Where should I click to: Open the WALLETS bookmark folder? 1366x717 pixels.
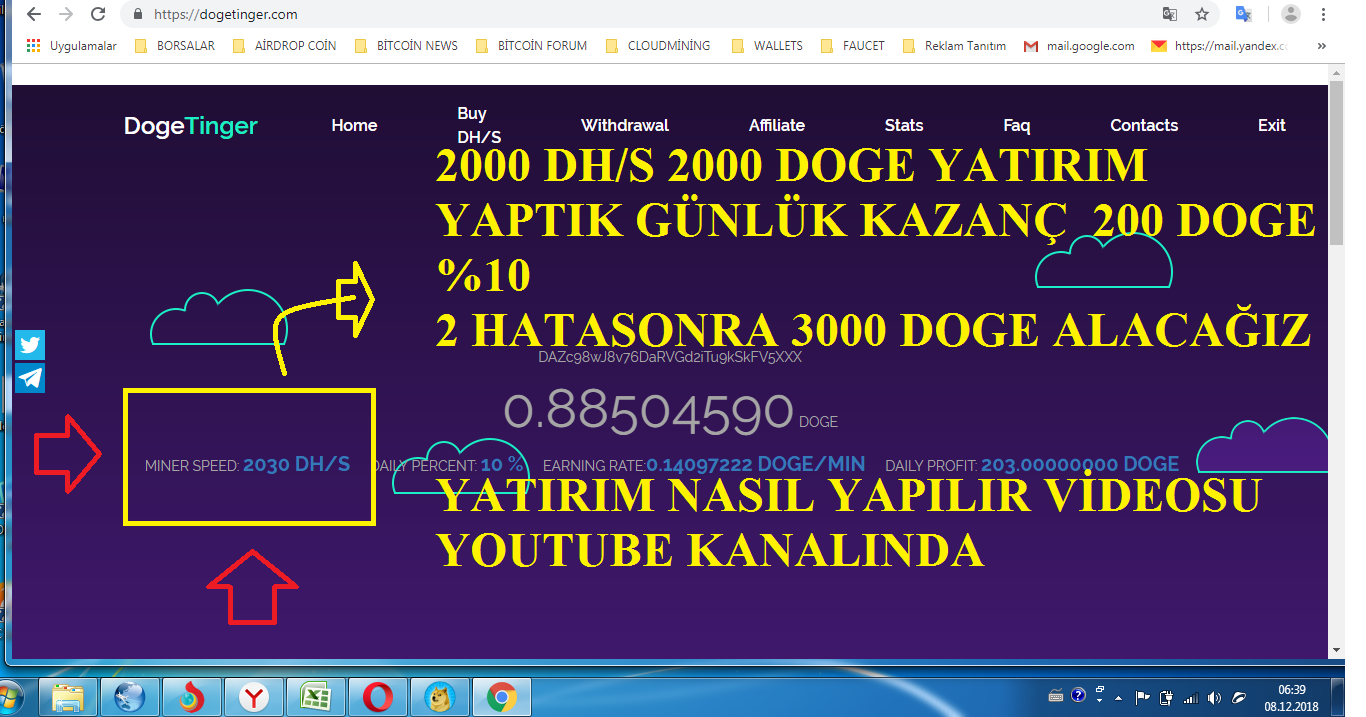[x=767, y=46]
